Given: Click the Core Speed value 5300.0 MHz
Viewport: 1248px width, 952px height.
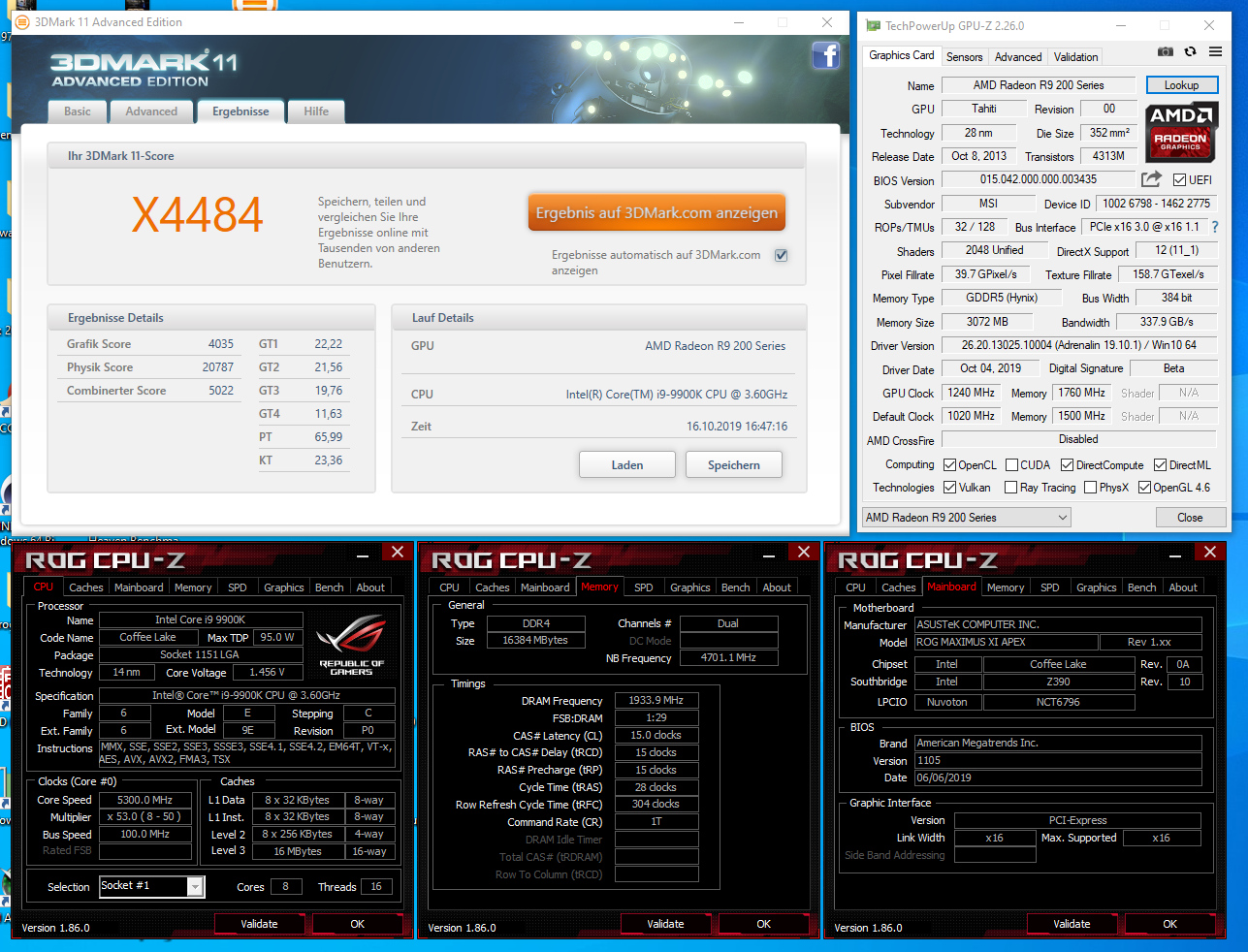Looking at the screenshot, I should [144, 800].
